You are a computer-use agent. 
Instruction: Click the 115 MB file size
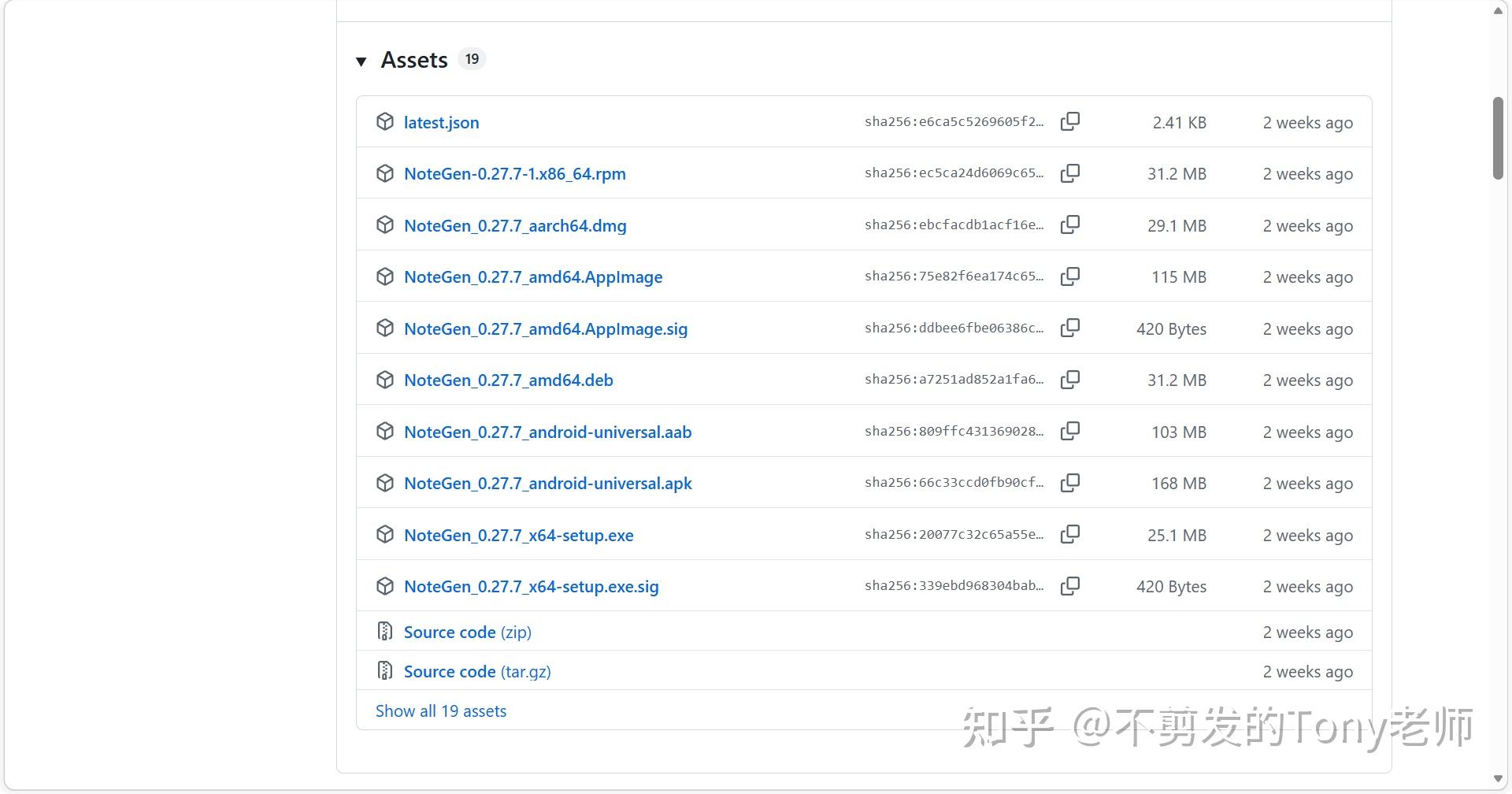[1179, 276]
